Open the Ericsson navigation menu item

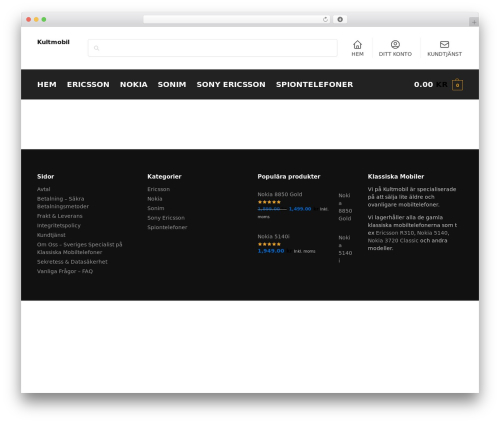coord(88,84)
